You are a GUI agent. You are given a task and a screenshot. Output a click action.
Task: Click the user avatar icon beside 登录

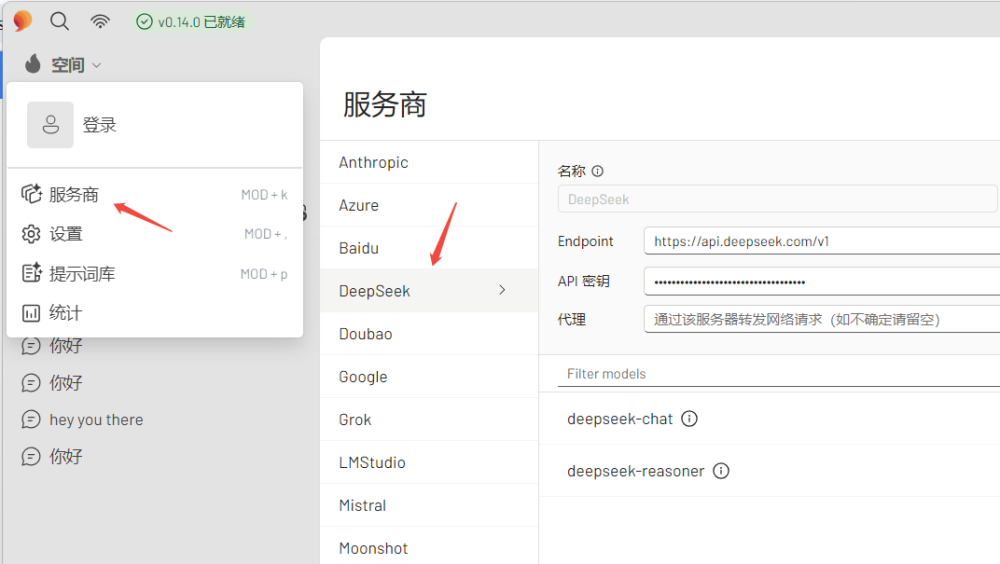coord(50,125)
